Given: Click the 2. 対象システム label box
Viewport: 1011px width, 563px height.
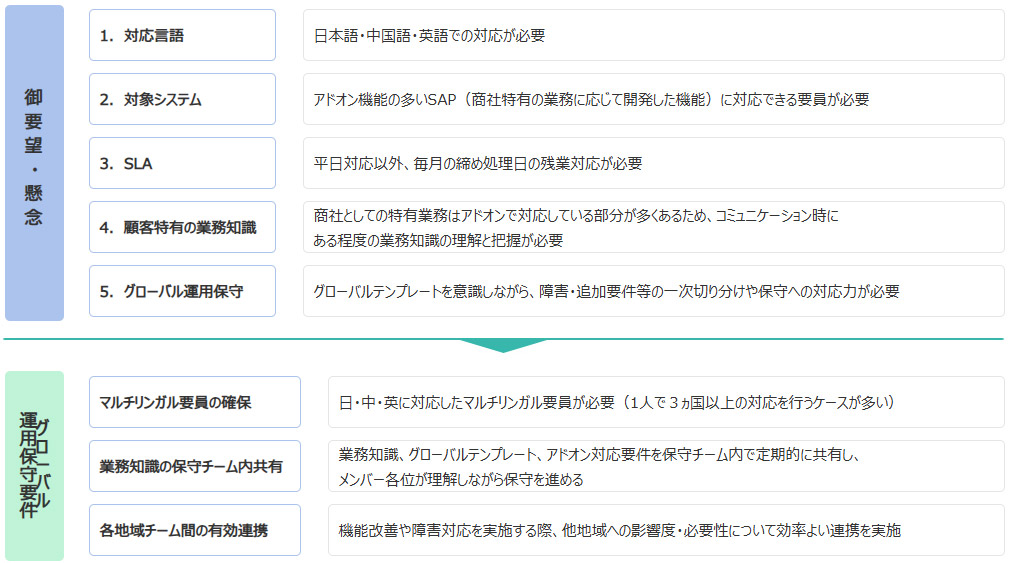Looking at the screenshot, I should coord(182,99).
